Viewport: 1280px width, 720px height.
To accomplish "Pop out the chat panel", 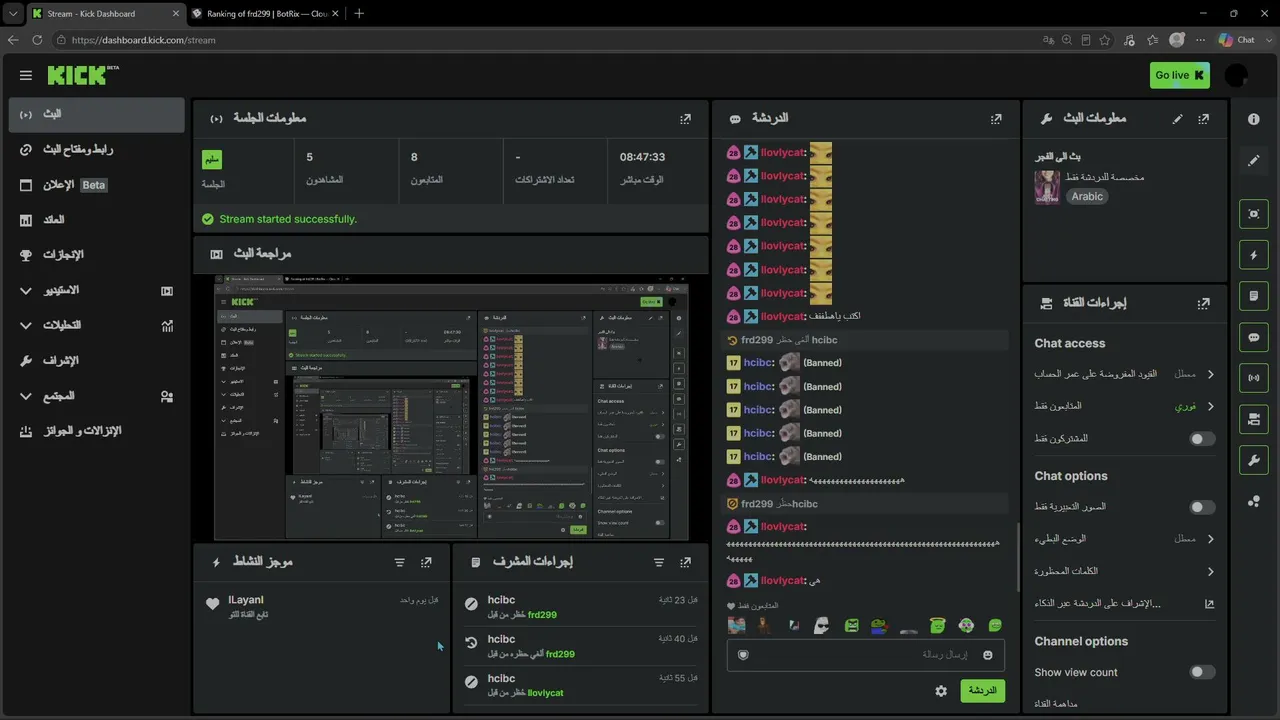I will [996, 118].
